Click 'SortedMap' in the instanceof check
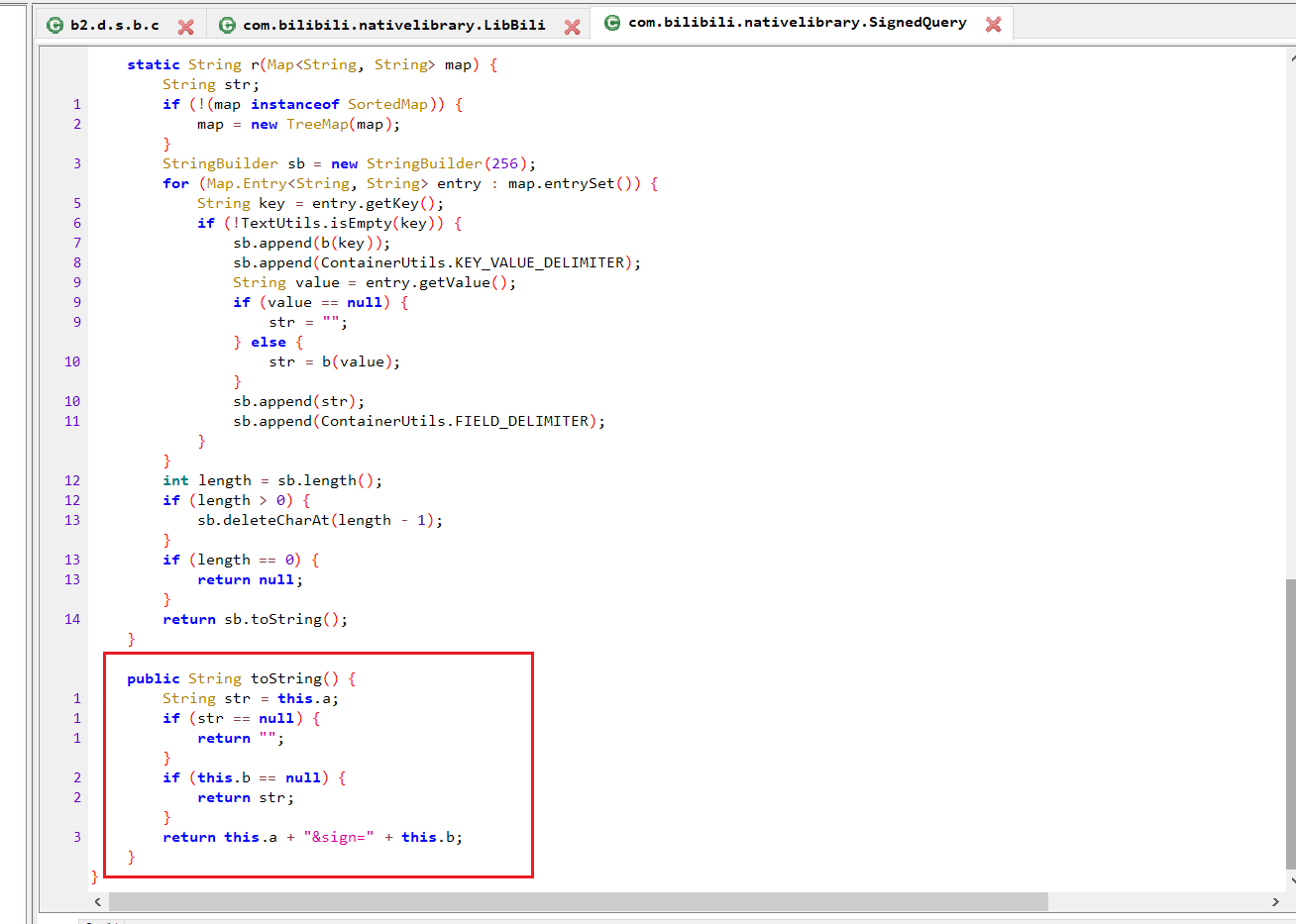 [387, 104]
